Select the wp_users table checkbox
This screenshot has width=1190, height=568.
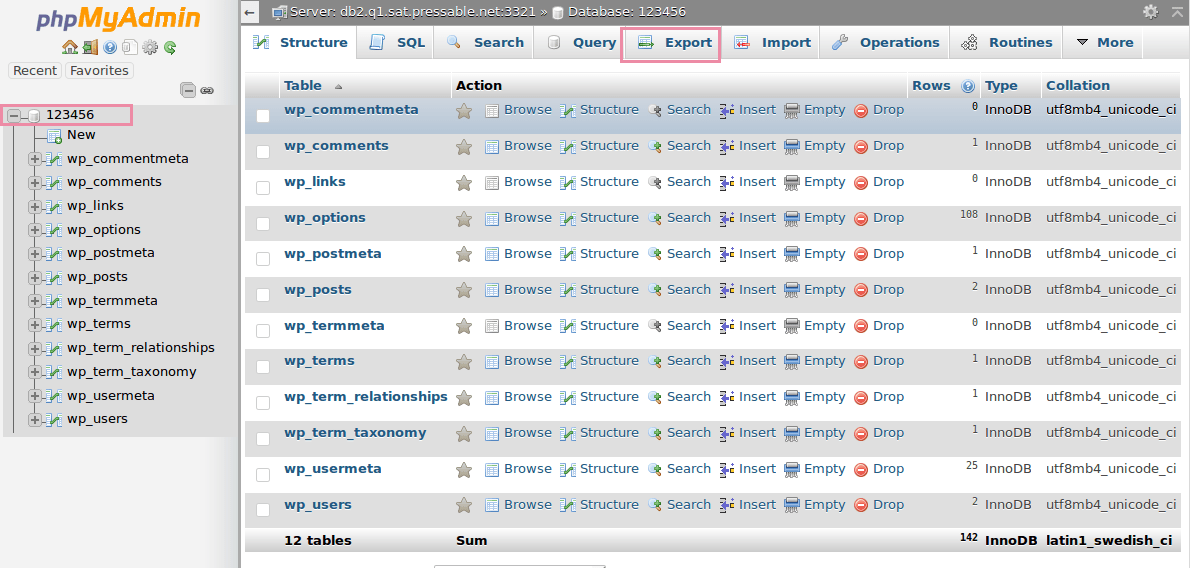(x=263, y=510)
